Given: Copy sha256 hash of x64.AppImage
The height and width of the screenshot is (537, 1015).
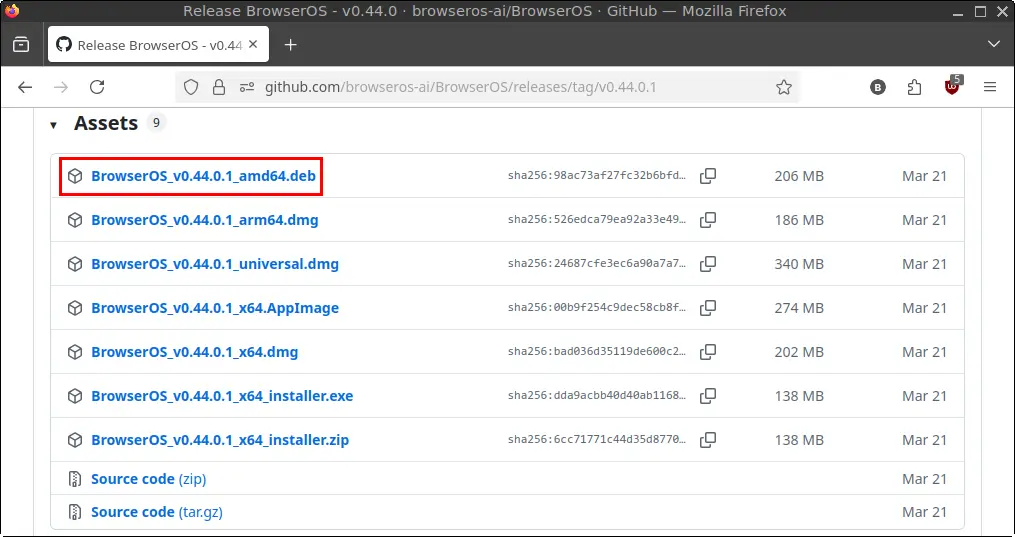Looking at the screenshot, I should (708, 308).
